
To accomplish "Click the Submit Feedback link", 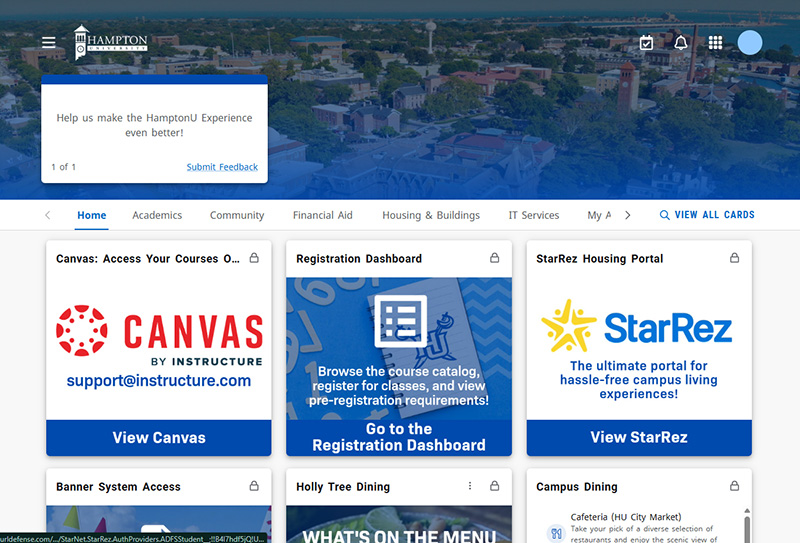I will [222, 167].
